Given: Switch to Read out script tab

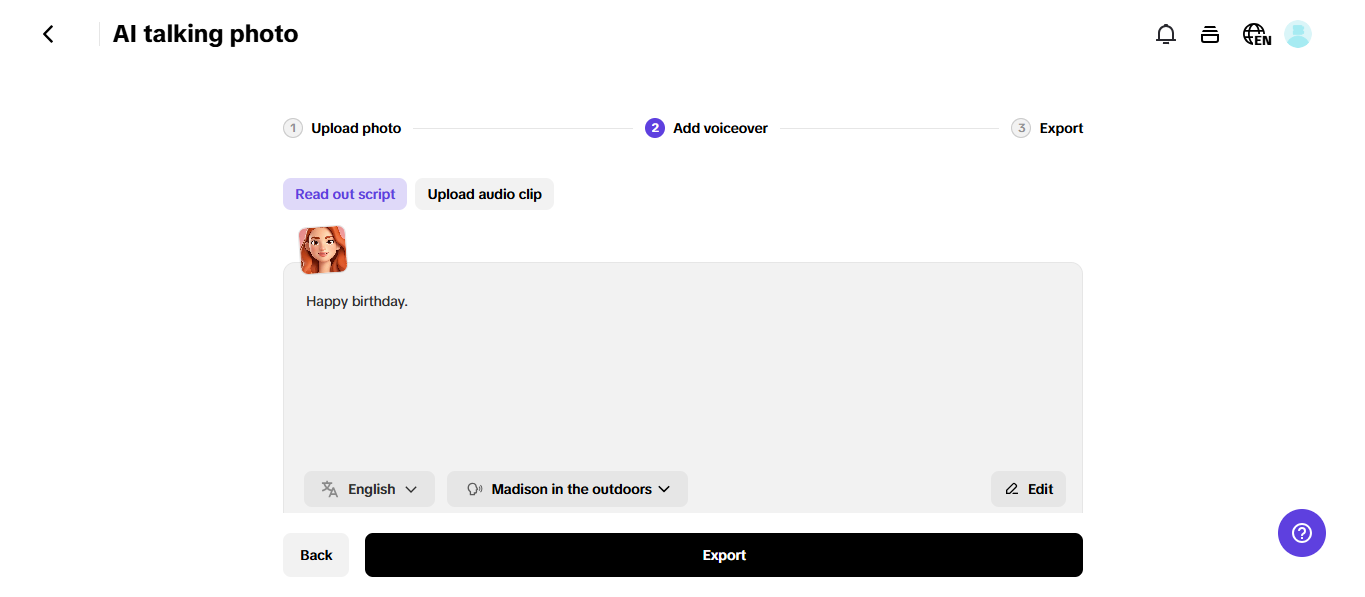Looking at the screenshot, I should [x=345, y=194].
